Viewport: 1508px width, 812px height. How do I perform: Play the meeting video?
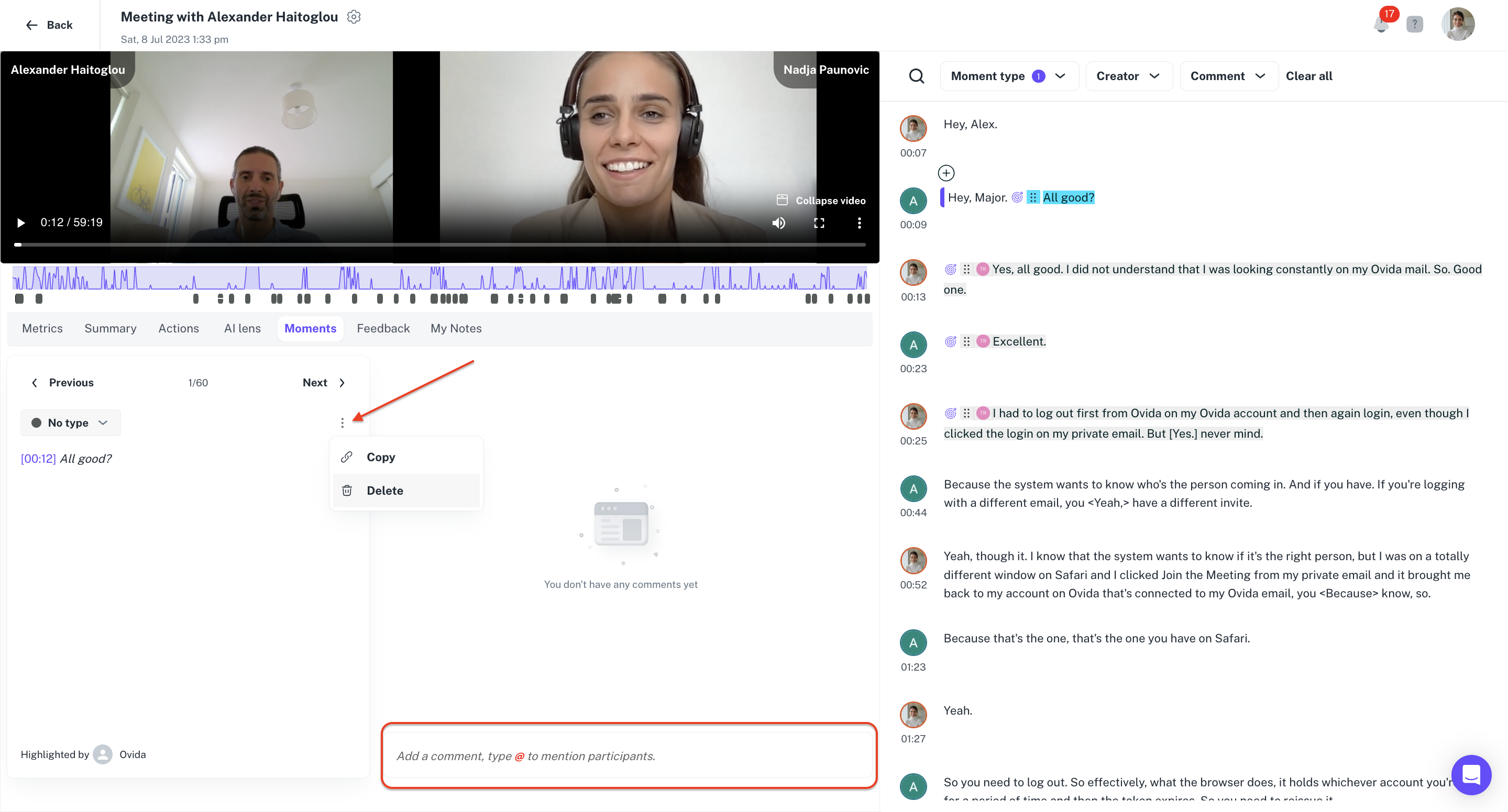(21, 223)
